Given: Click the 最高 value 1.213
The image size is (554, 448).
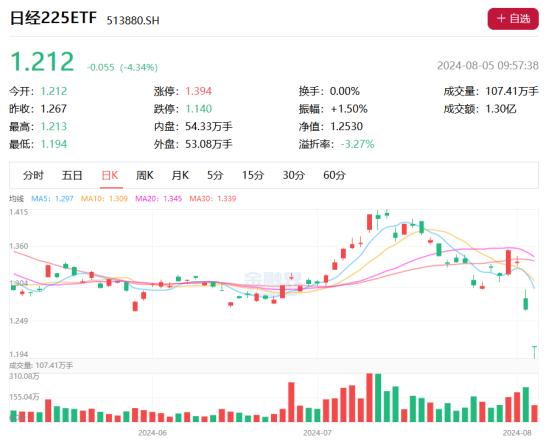Looking at the screenshot, I should [x=54, y=126].
